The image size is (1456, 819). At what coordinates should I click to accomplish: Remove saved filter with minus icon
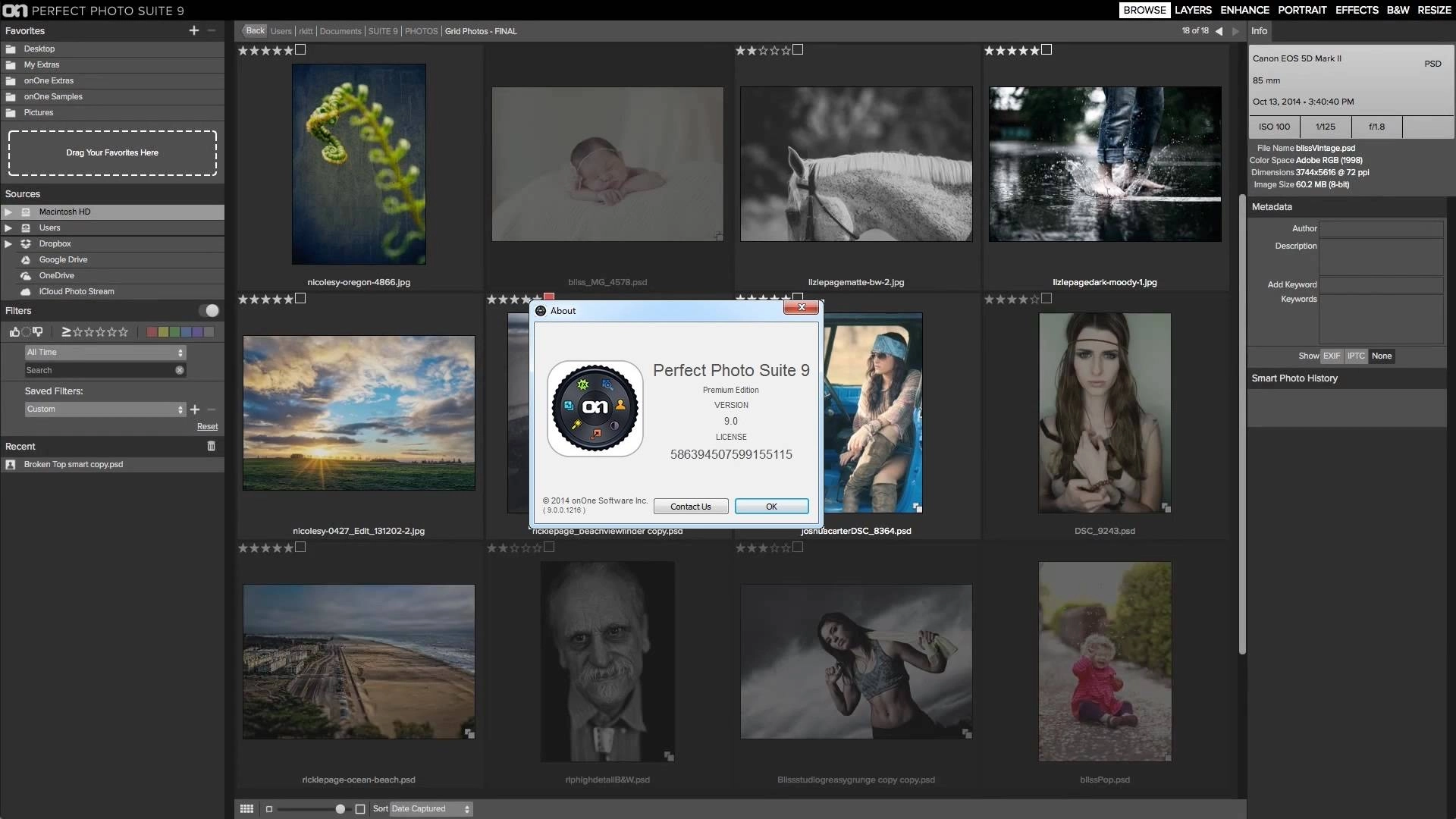tap(212, 409)
